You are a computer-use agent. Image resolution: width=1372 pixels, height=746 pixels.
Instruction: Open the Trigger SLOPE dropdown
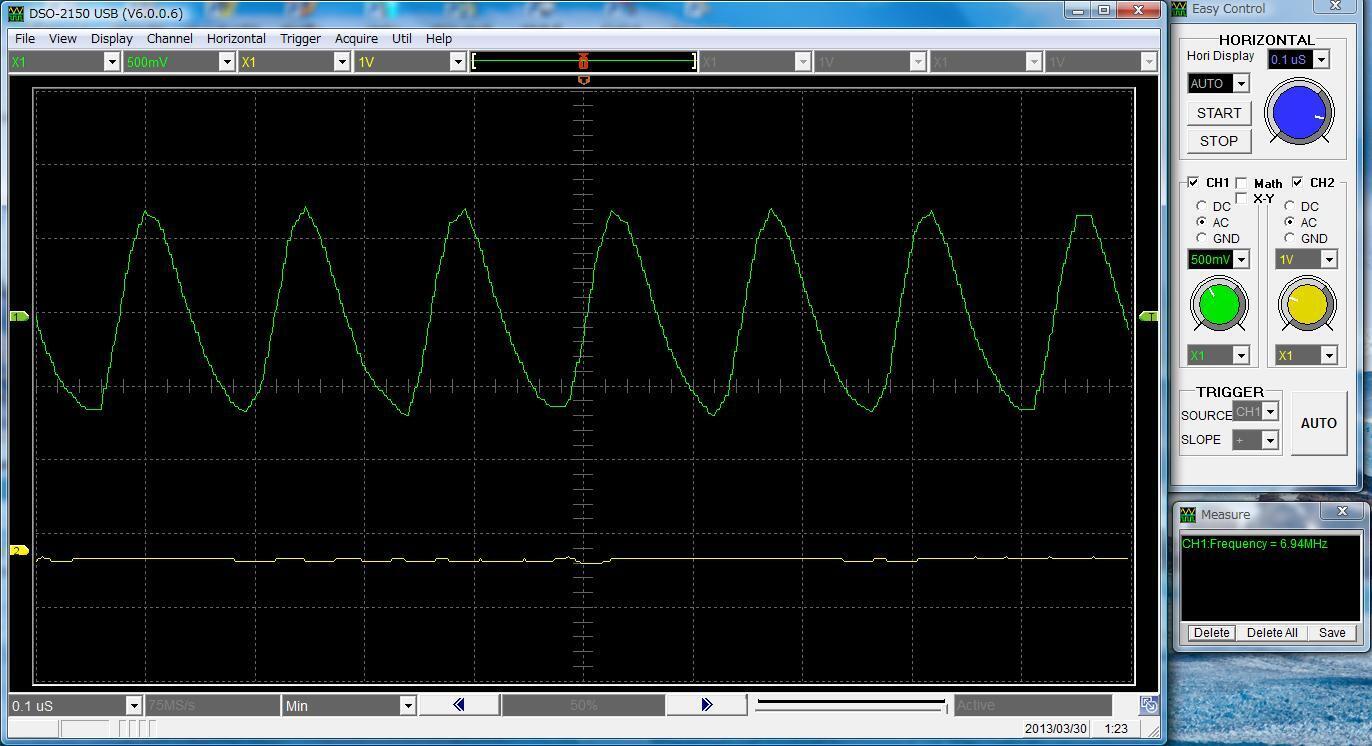point(1268,440)
